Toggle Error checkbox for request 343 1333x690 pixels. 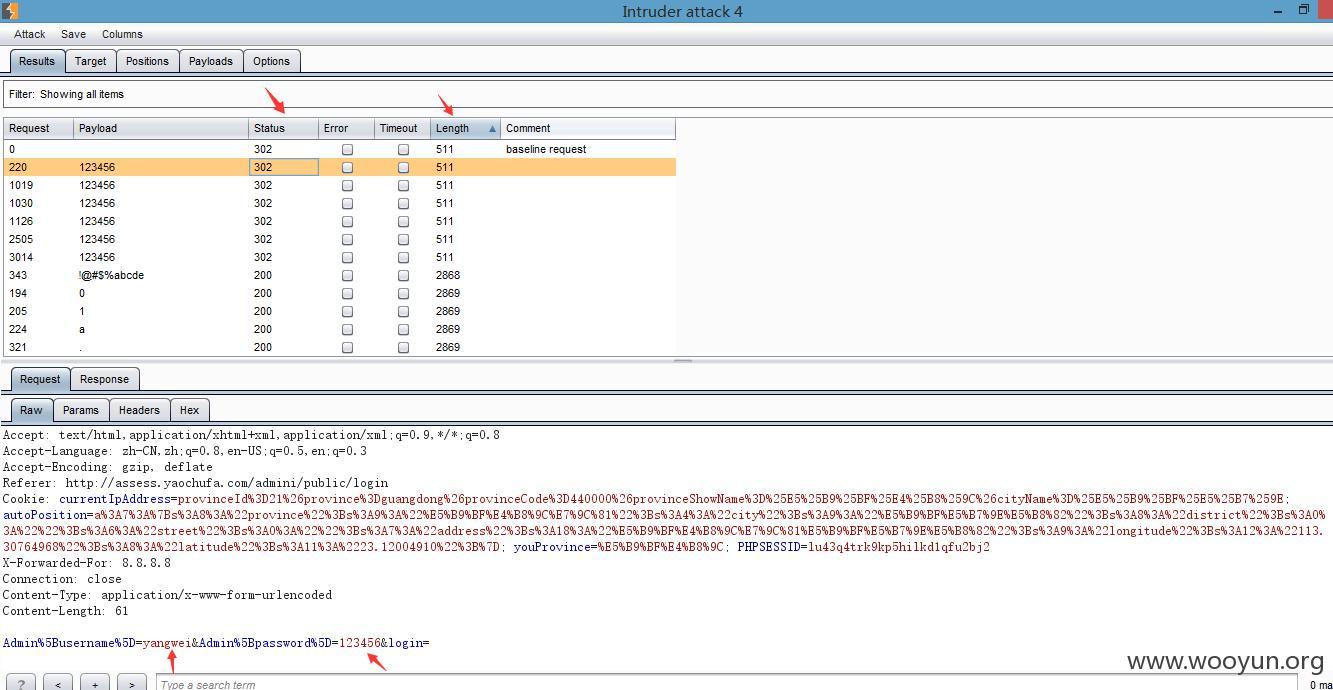click(347, 275)
